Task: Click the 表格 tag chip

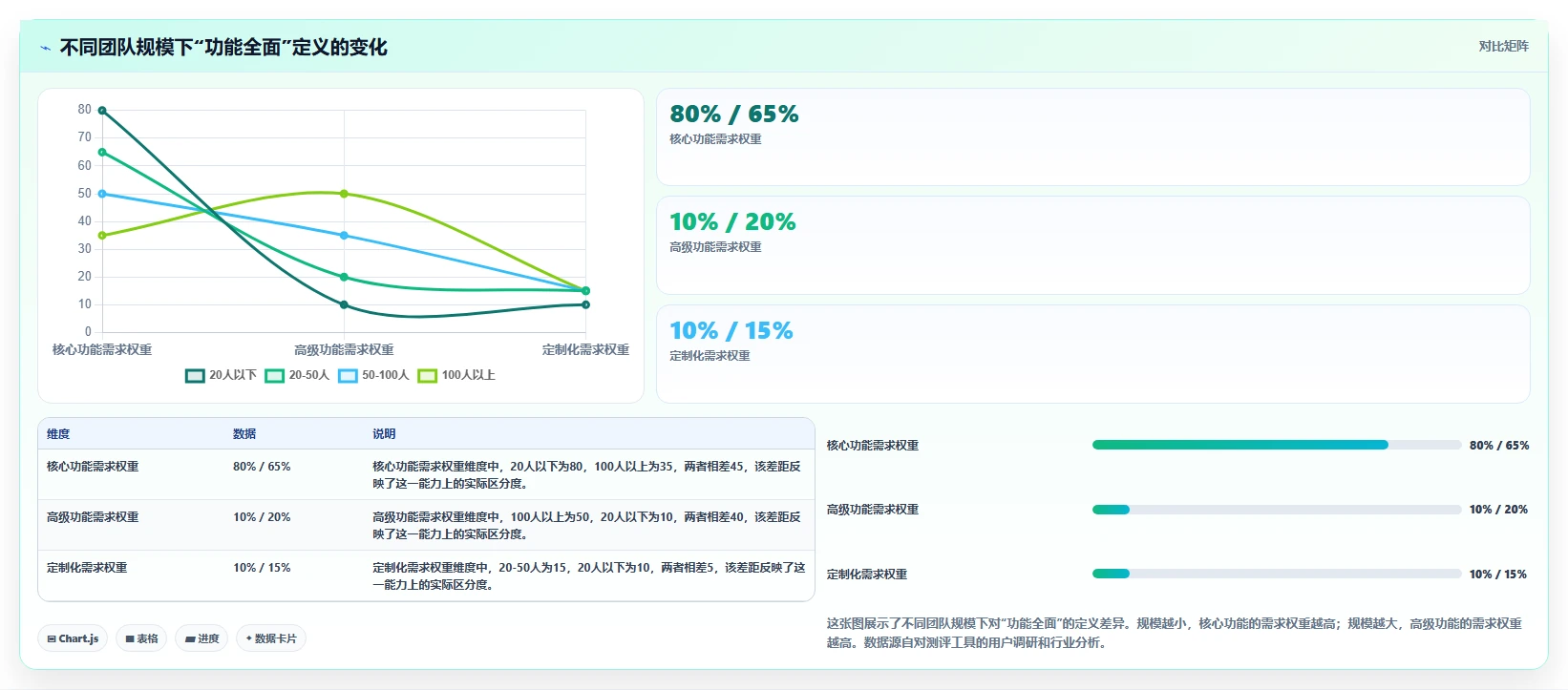Action: [x=141, y=638]
